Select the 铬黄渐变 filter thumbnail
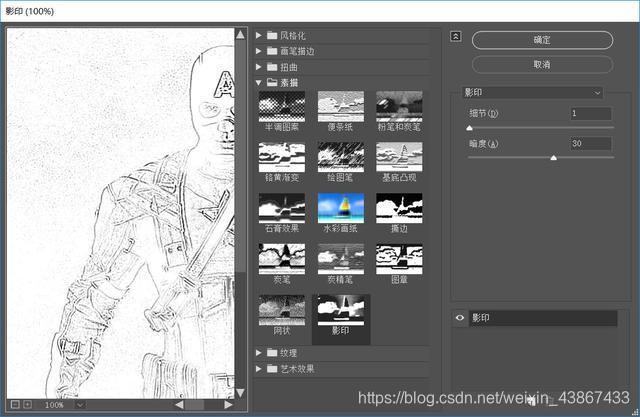 pos(282,157)
